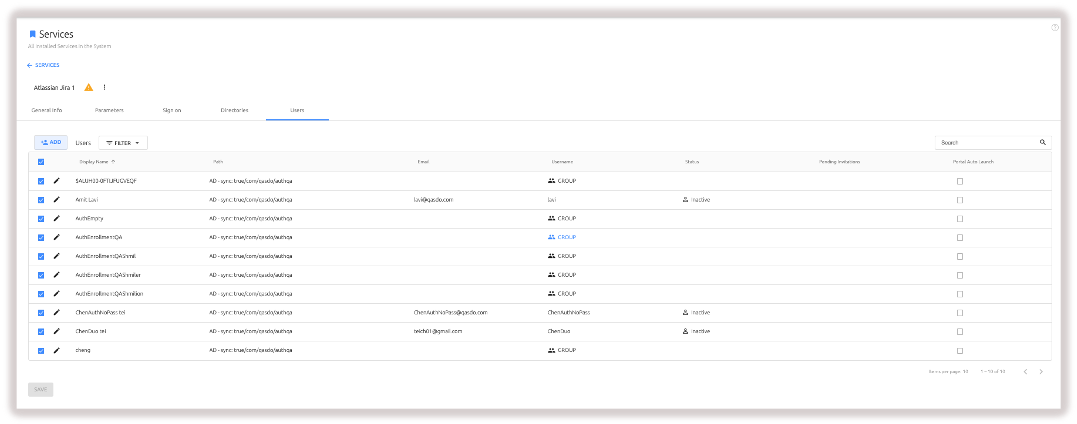1077x424 pixels.
Task: Go back via the SERVICES link
Action: [x=43, y=65]
